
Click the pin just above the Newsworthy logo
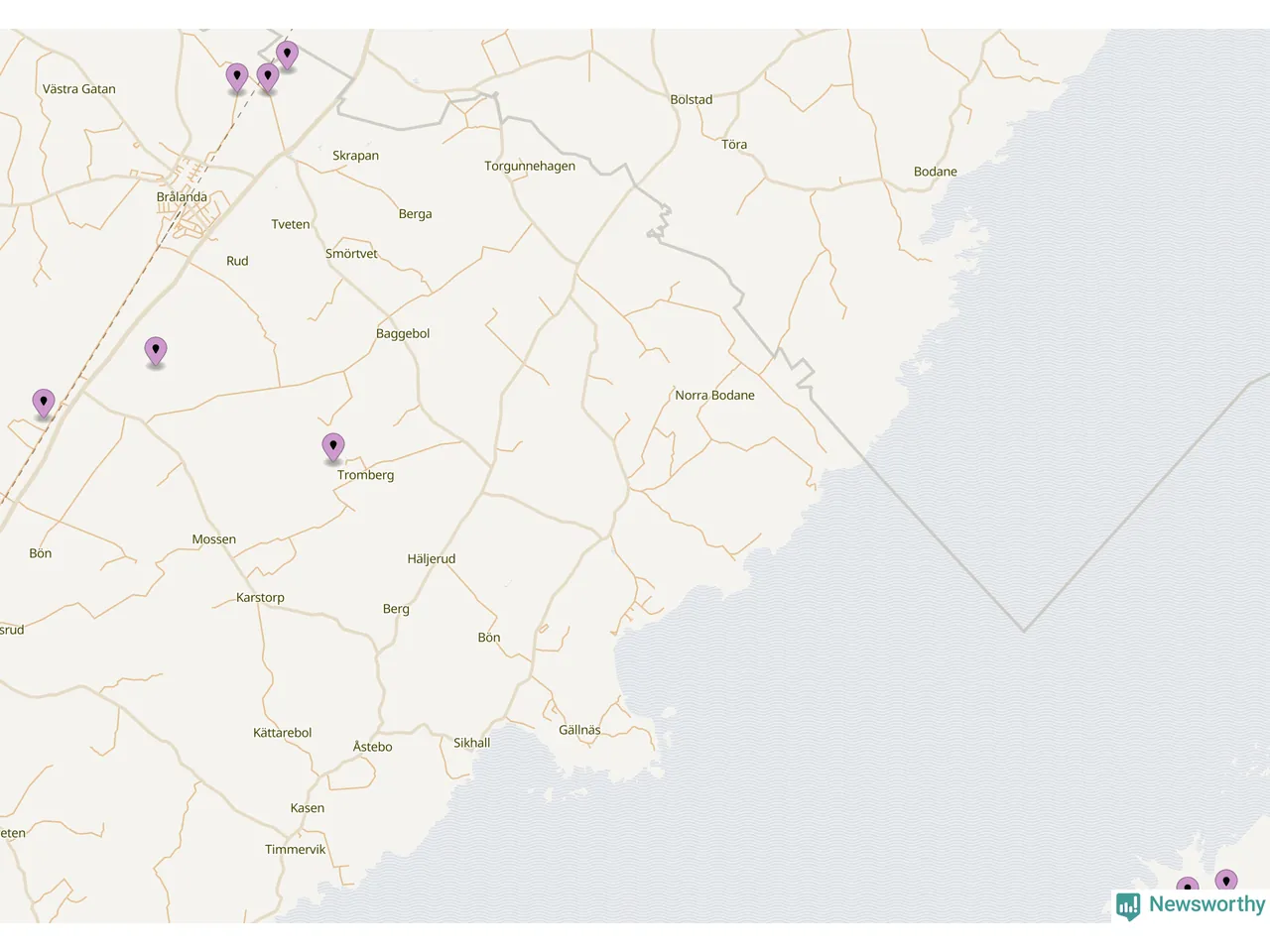click(1226, 881)
